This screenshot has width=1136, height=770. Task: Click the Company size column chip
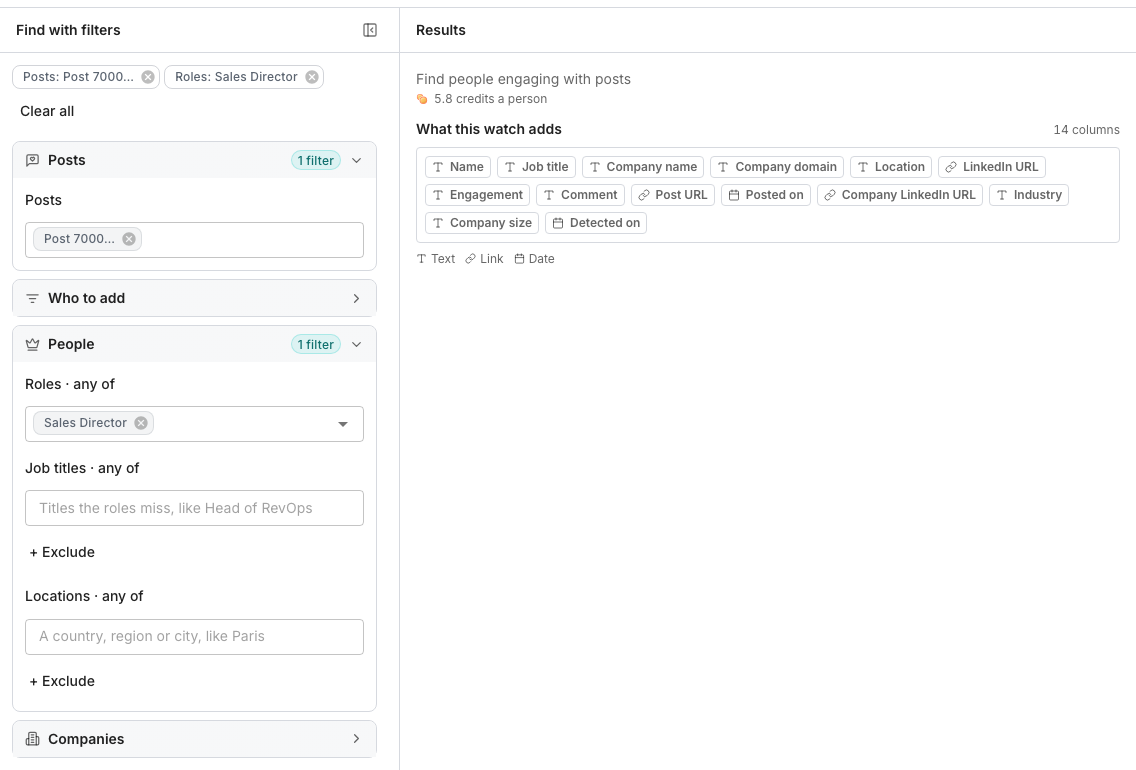tap(482, 223)
